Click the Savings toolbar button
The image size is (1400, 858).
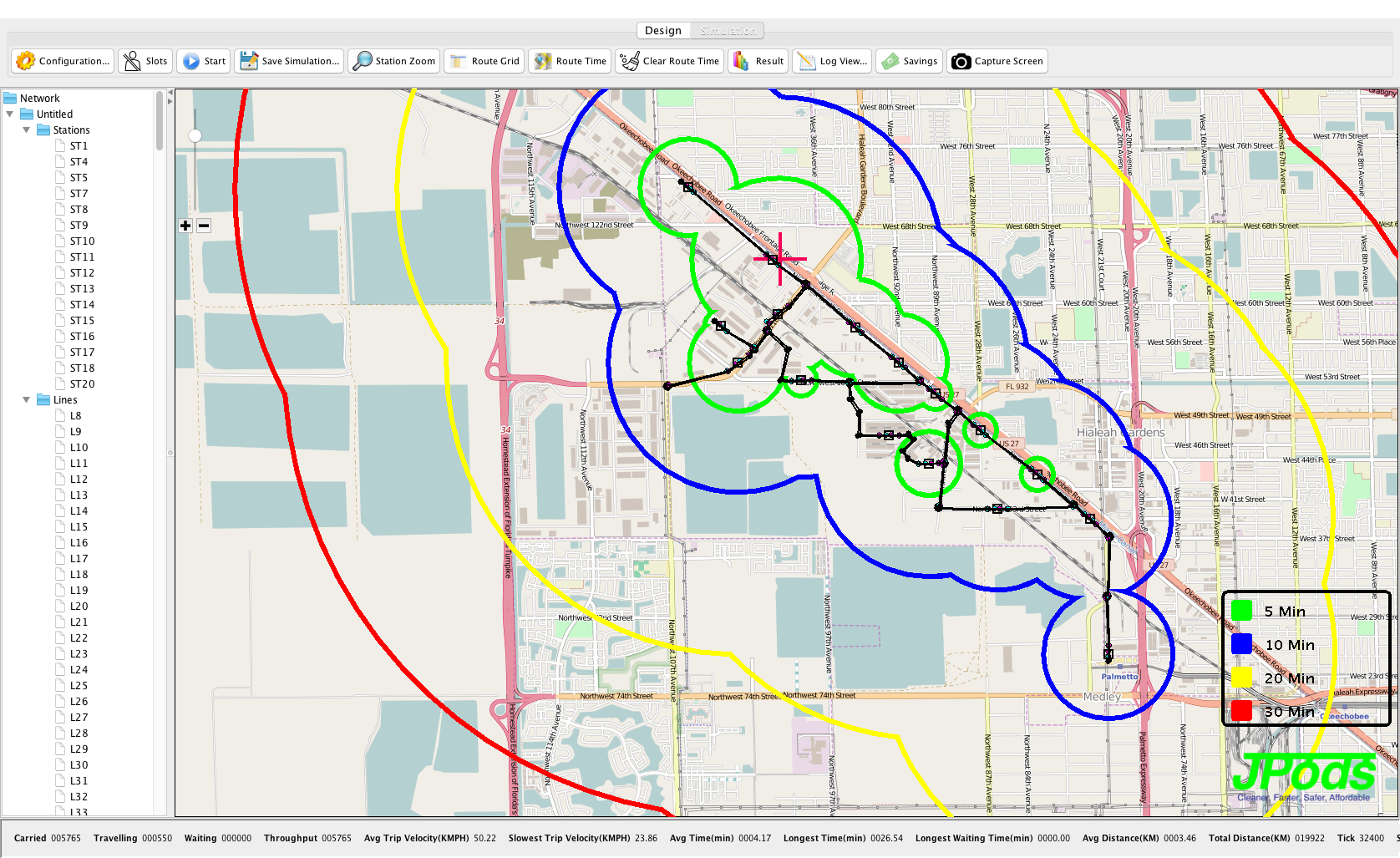click(910, 61)
